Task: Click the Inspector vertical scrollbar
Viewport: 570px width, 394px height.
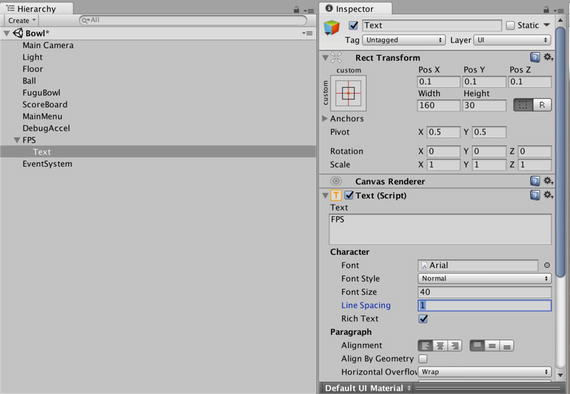Action: point(561,151)
